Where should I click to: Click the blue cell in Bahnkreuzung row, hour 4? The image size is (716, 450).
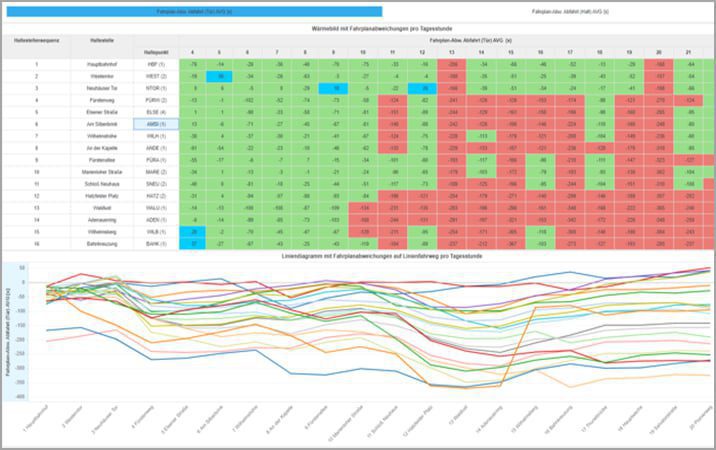(x=192, y=244)
